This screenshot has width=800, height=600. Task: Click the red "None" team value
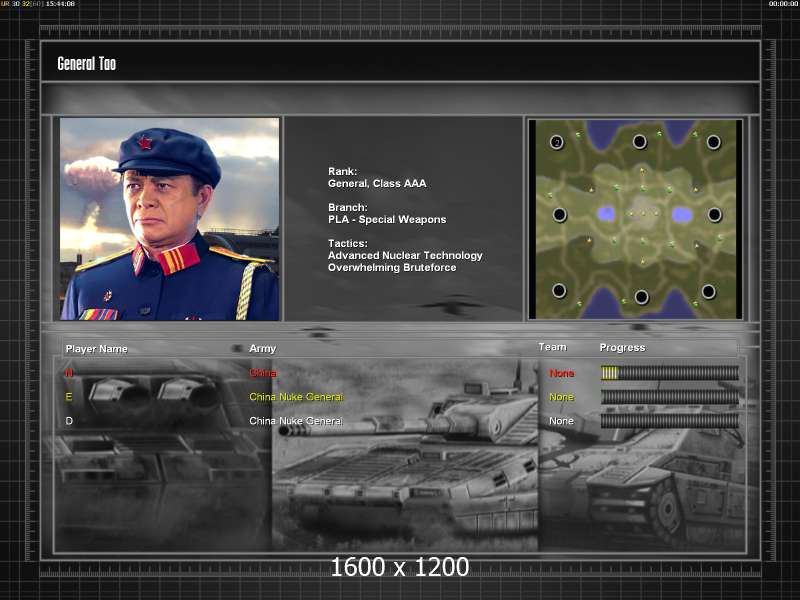[561, 373]
